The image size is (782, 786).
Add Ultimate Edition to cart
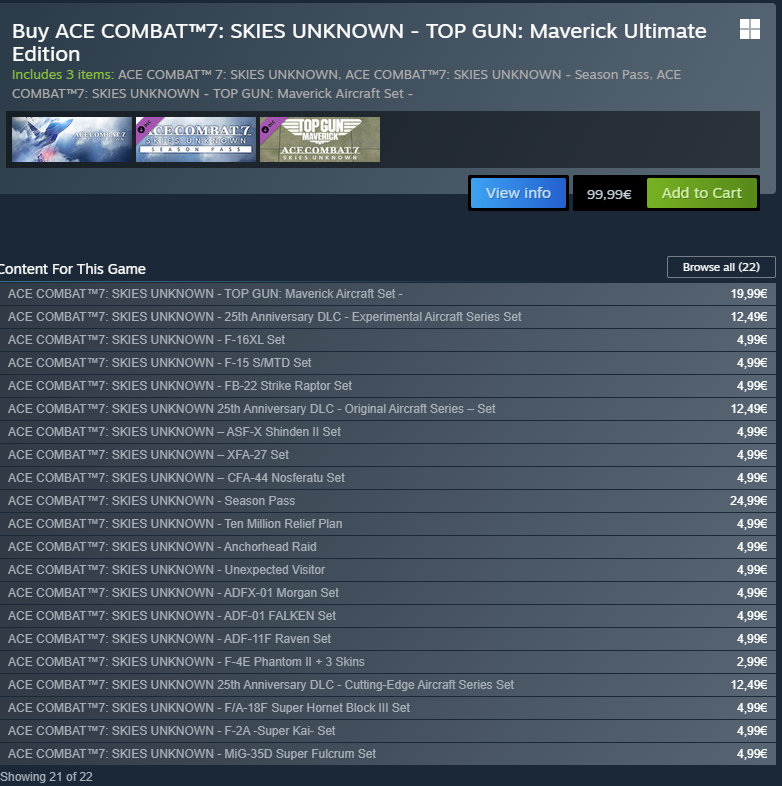coord(701,193)
